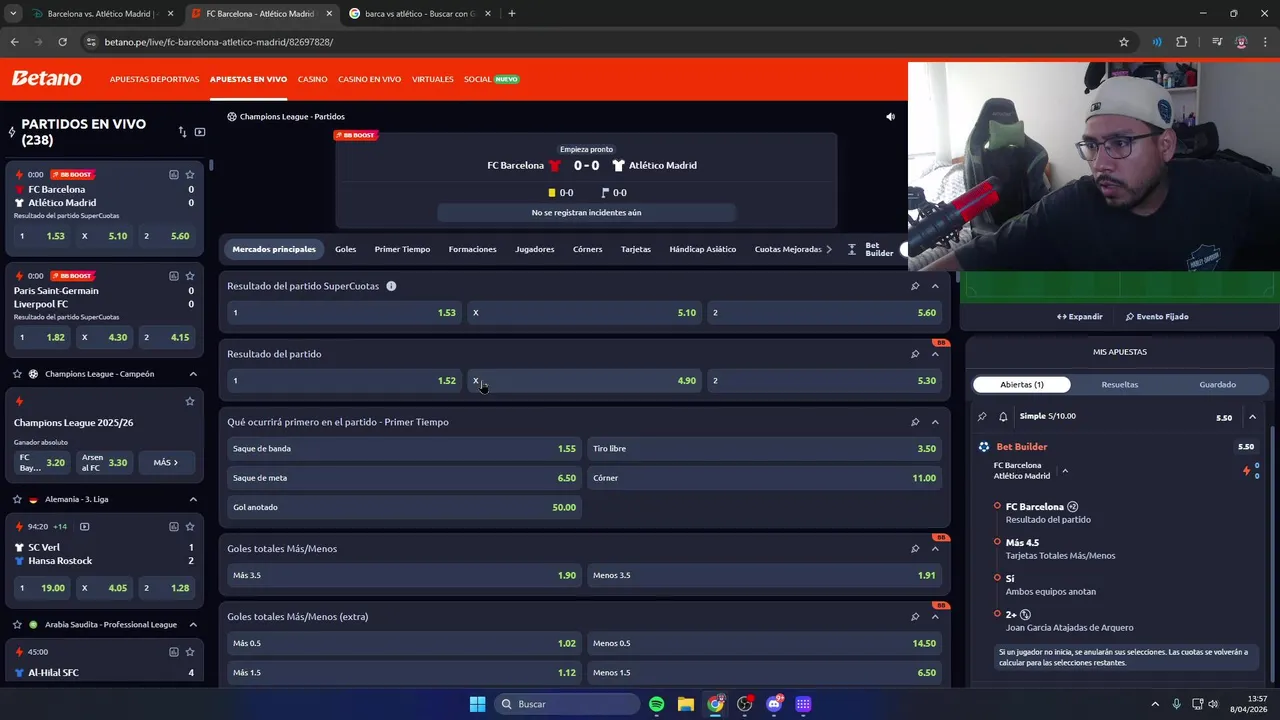Open Discord from the taskbar
Screen dimensions: 1280x720
[x=774, y=704]
